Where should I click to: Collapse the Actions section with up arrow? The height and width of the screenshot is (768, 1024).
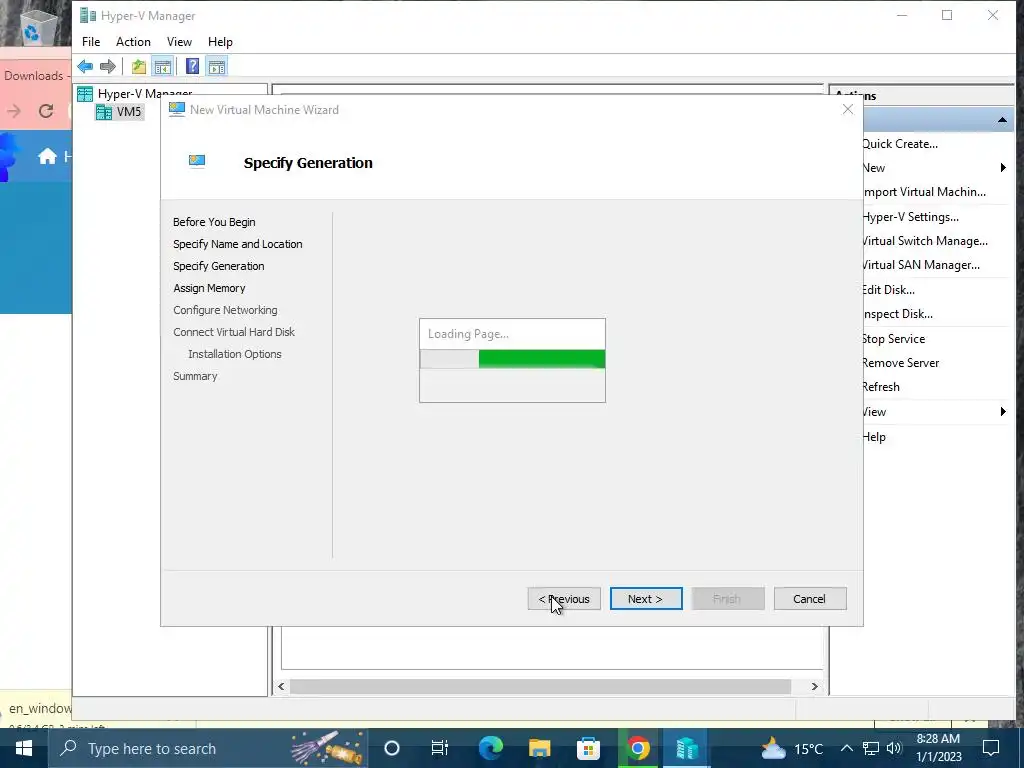point(1002,120)
